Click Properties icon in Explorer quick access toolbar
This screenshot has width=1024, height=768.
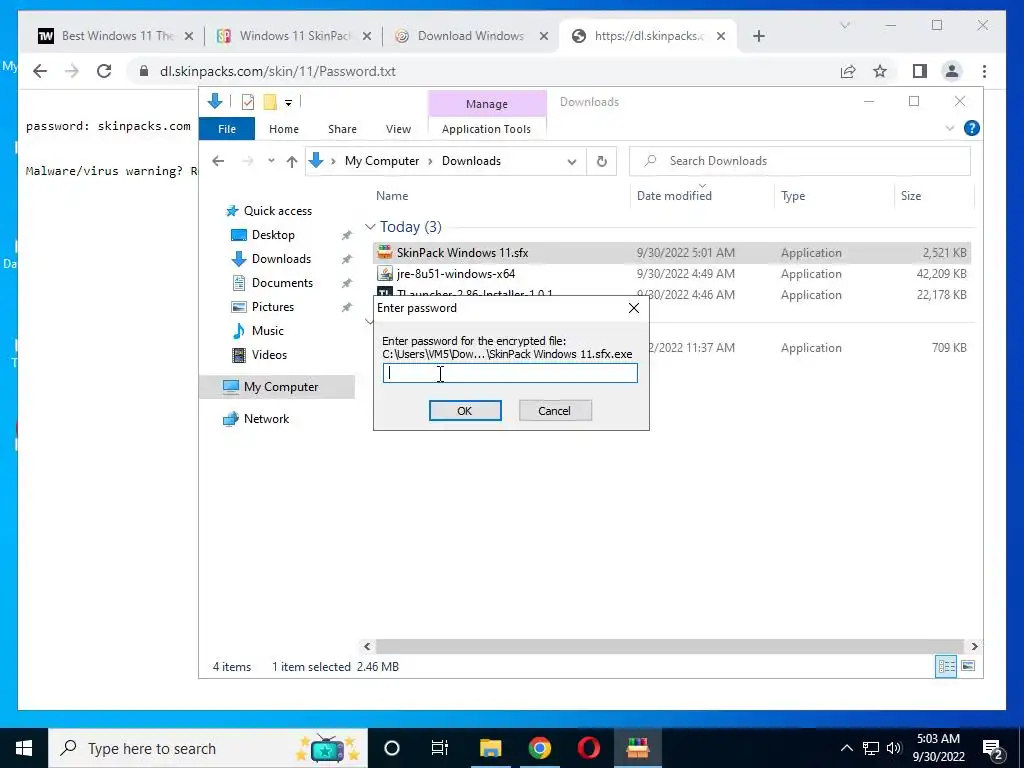pyautogui.click(x=248, y=102)
